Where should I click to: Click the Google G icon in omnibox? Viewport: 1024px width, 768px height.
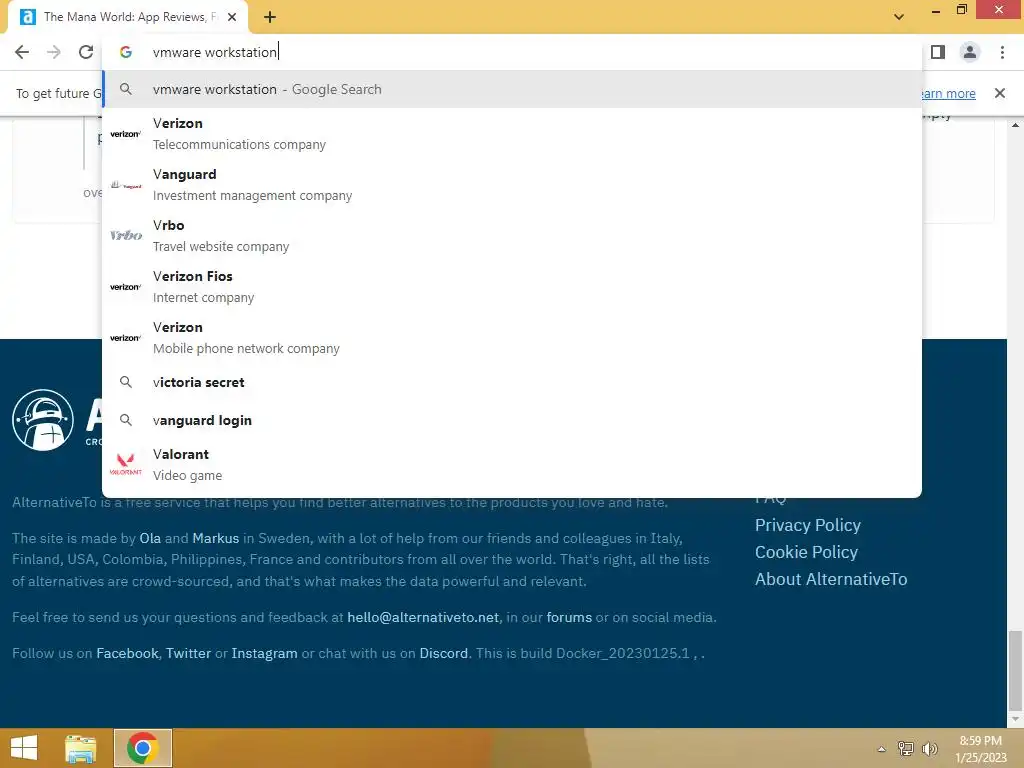point(126,52)
